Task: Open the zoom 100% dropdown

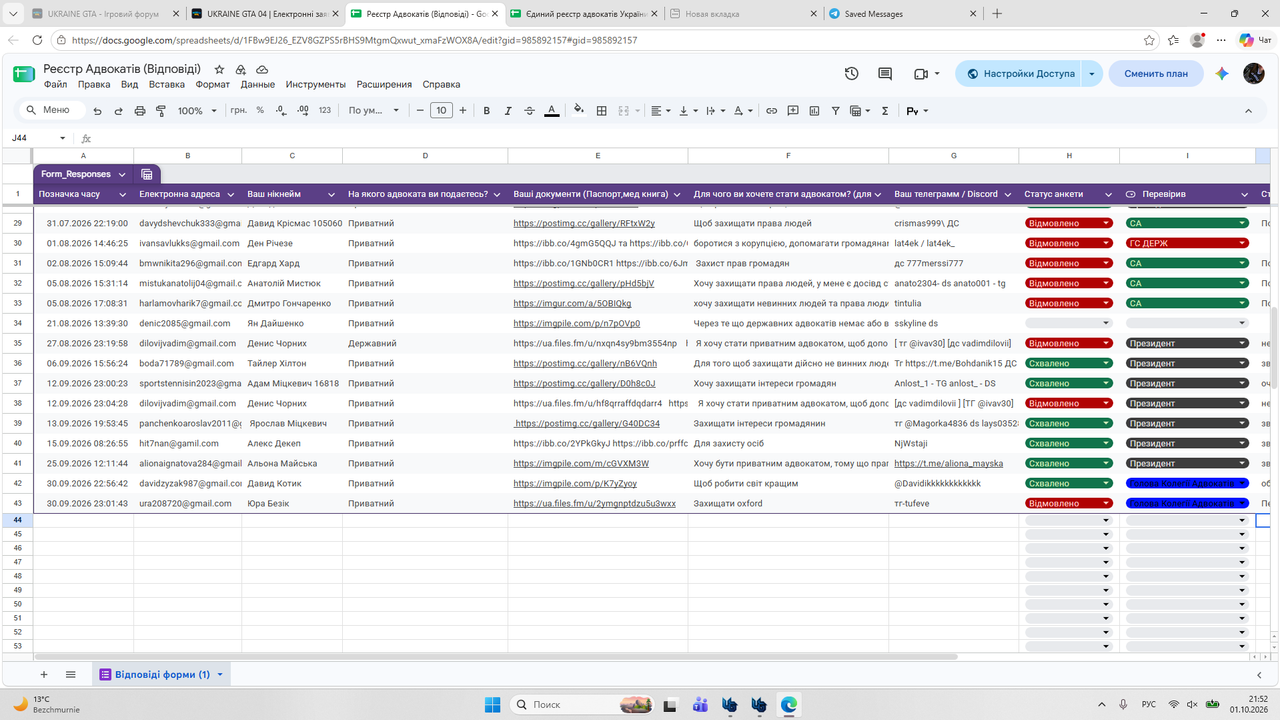Action: pyautogui.click(x=197, y=111)
